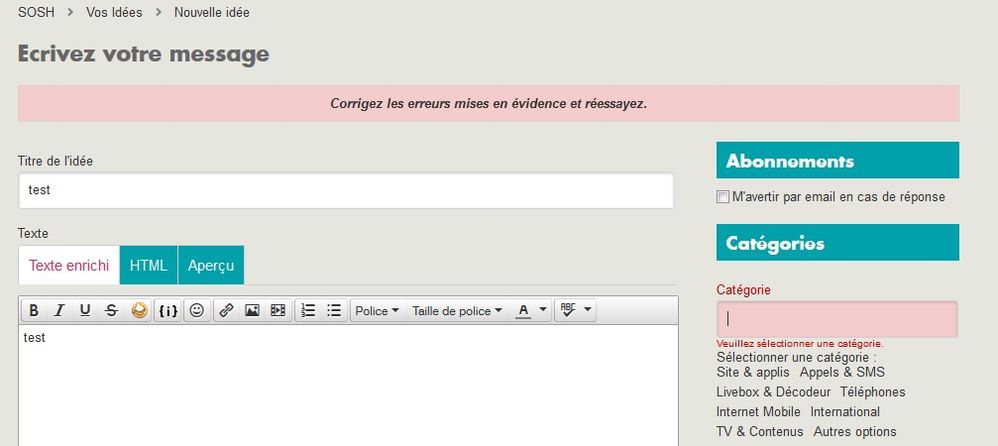The width and height of the screenshot is (998, 446).
Task: Open the spell check dropdown arrow
Action: click(x=587, y=311)
